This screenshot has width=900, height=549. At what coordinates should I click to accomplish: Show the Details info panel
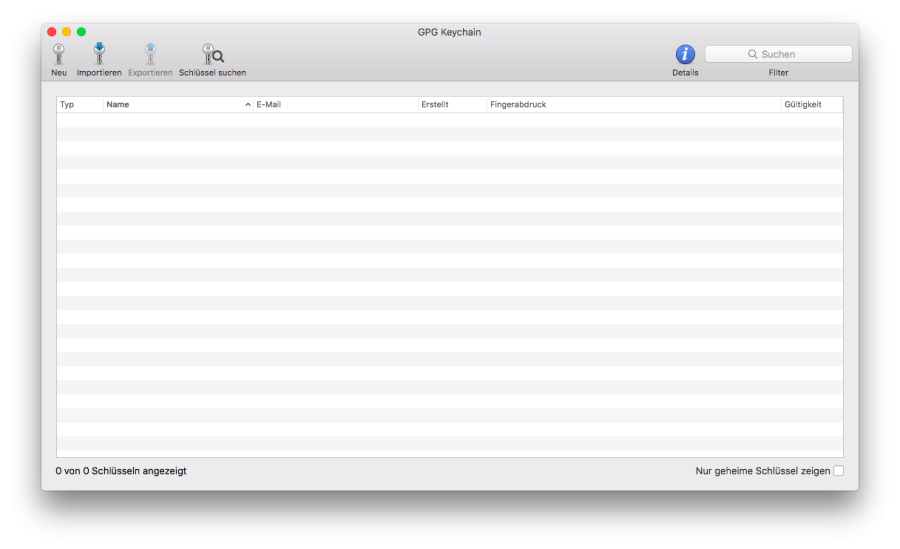pos(685,55)
